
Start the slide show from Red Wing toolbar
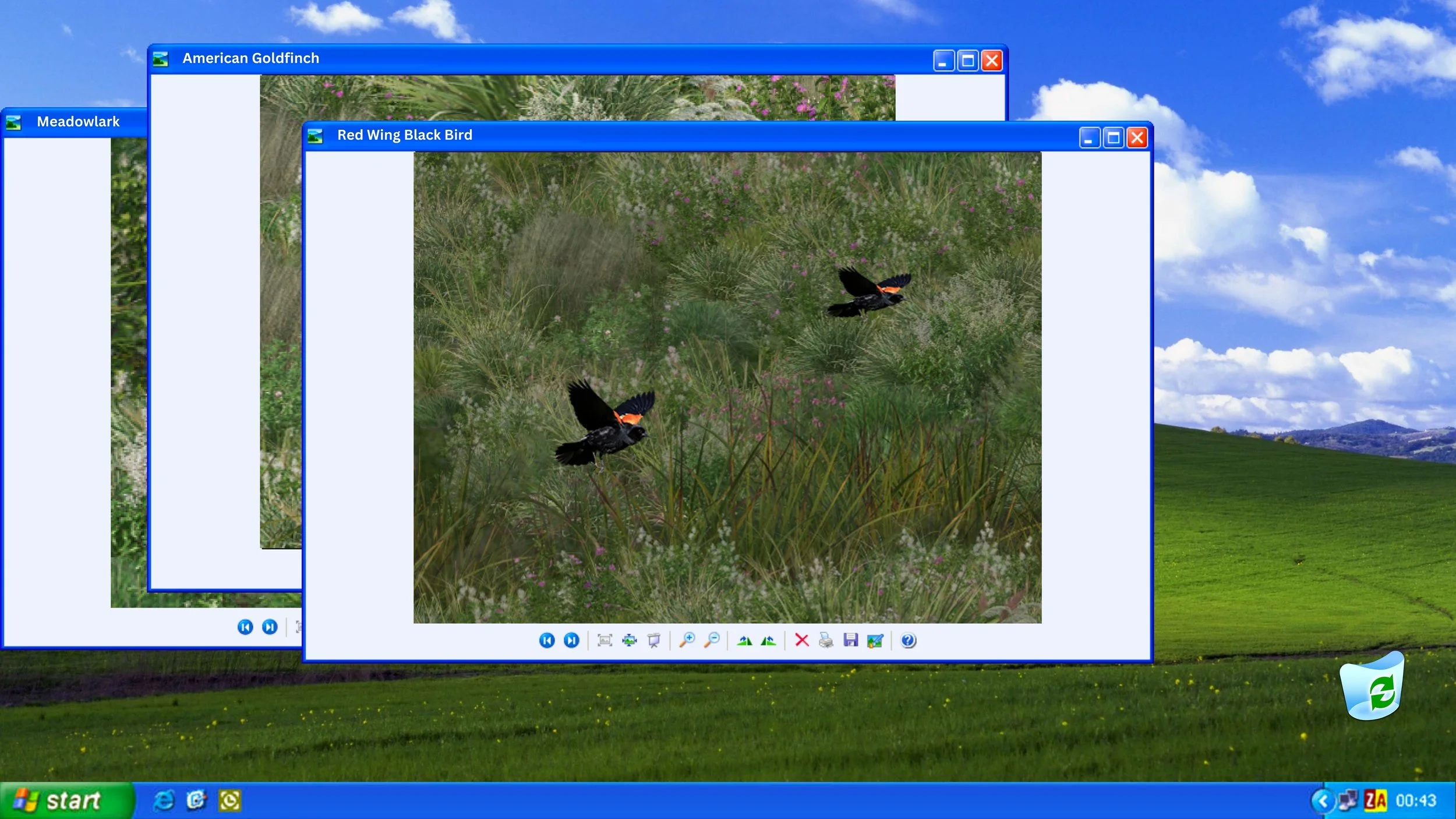click(654, 641)
